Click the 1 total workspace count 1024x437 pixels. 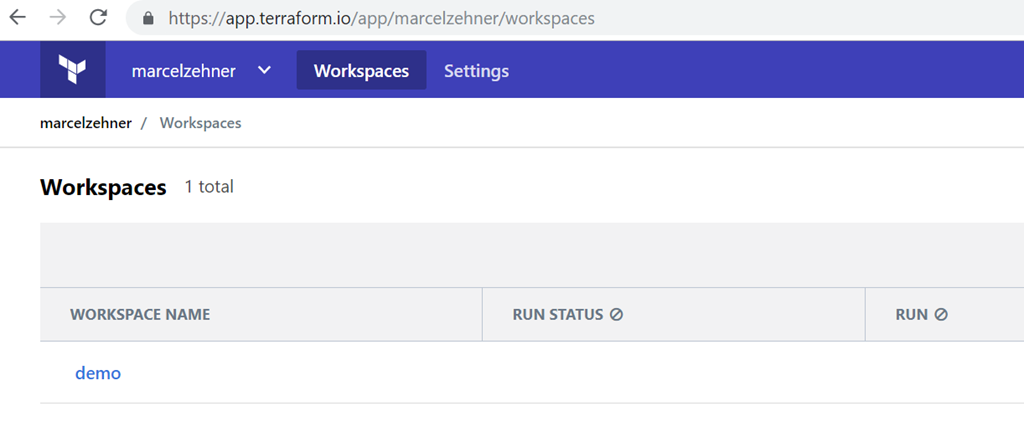point(209,187)
